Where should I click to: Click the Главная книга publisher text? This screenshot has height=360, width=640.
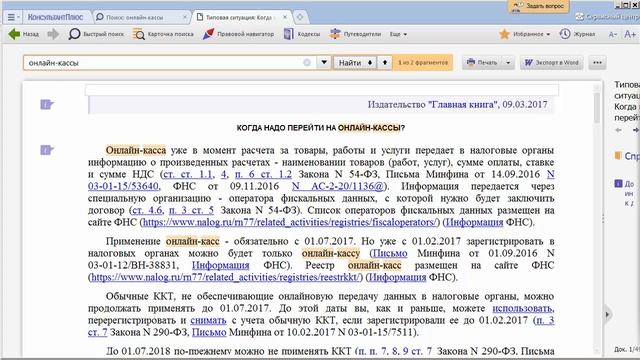[463, 104]
